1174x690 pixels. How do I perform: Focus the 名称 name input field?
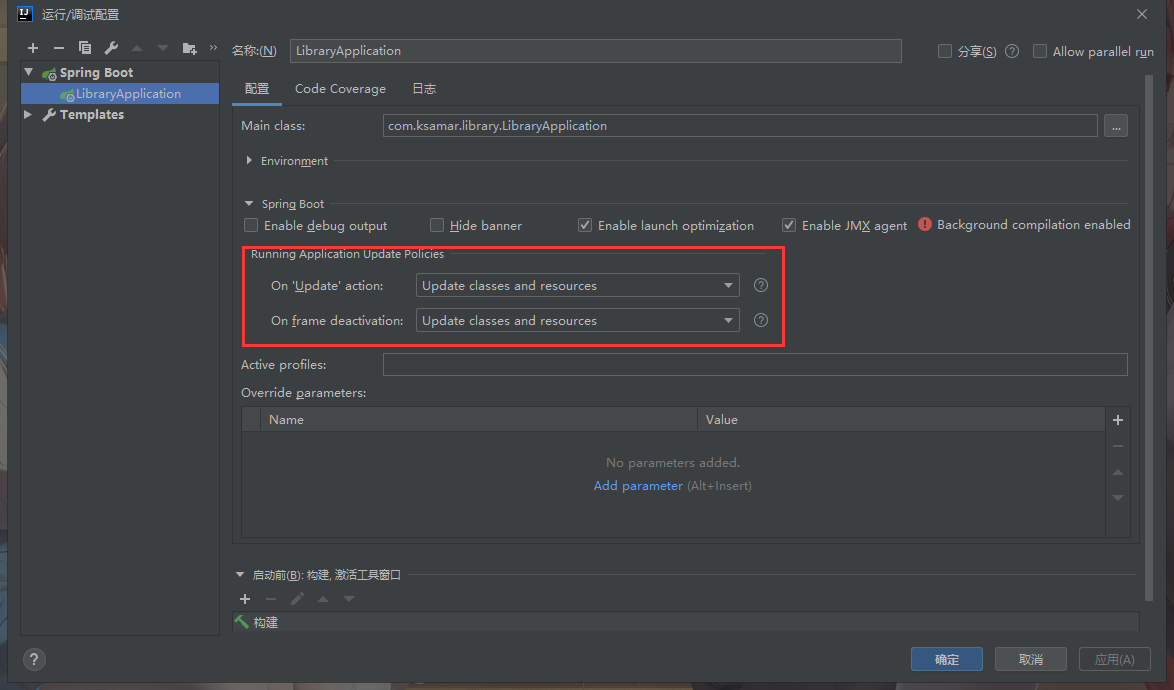(595, 51)
